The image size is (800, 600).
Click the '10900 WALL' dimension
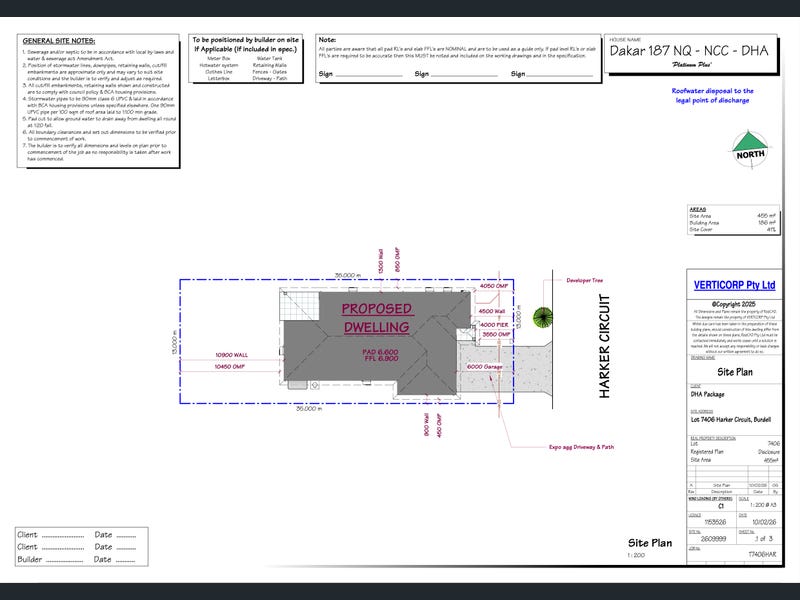click(231, 355)
